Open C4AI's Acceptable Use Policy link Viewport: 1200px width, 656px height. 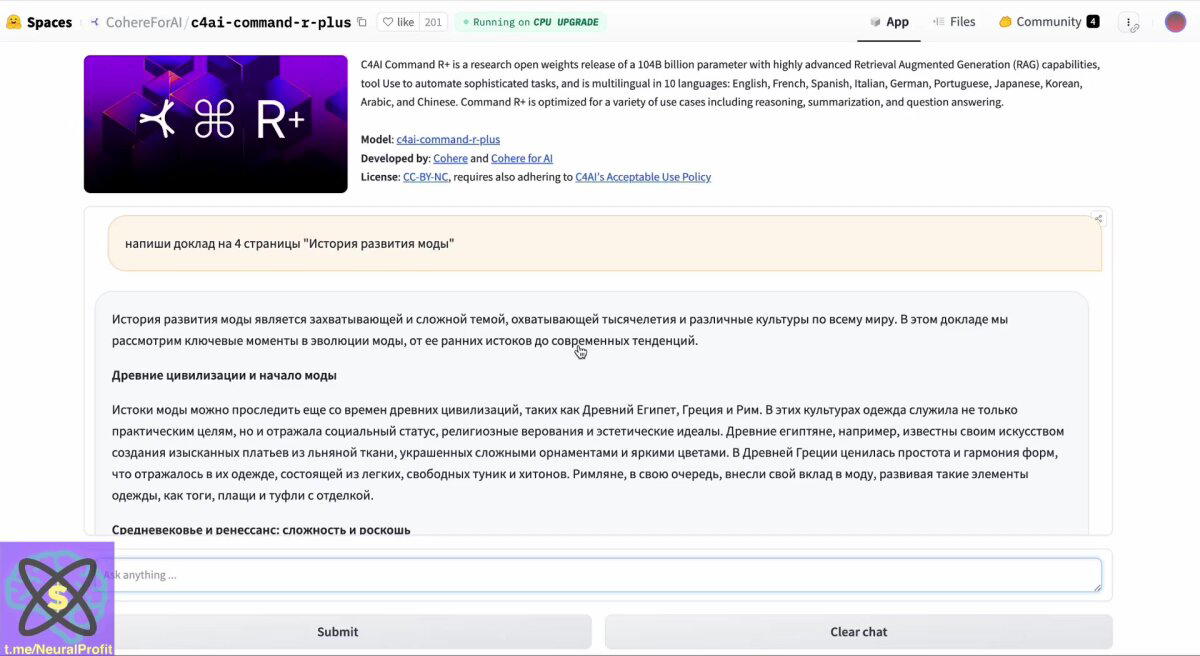click(643, 177)
